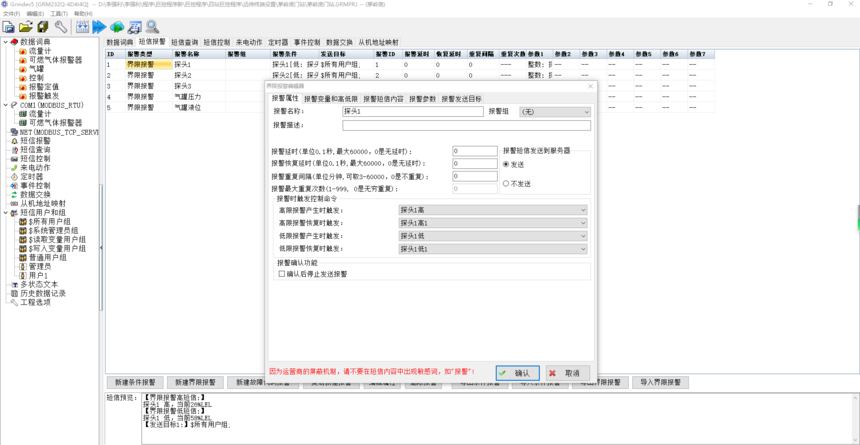Click the open folder toolbar icon

coord(26,26)
